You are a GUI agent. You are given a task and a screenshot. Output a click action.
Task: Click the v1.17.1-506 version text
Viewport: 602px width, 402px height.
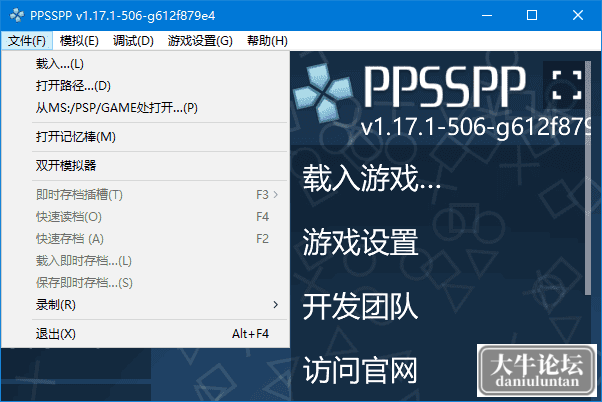click(x=475, y=126)
